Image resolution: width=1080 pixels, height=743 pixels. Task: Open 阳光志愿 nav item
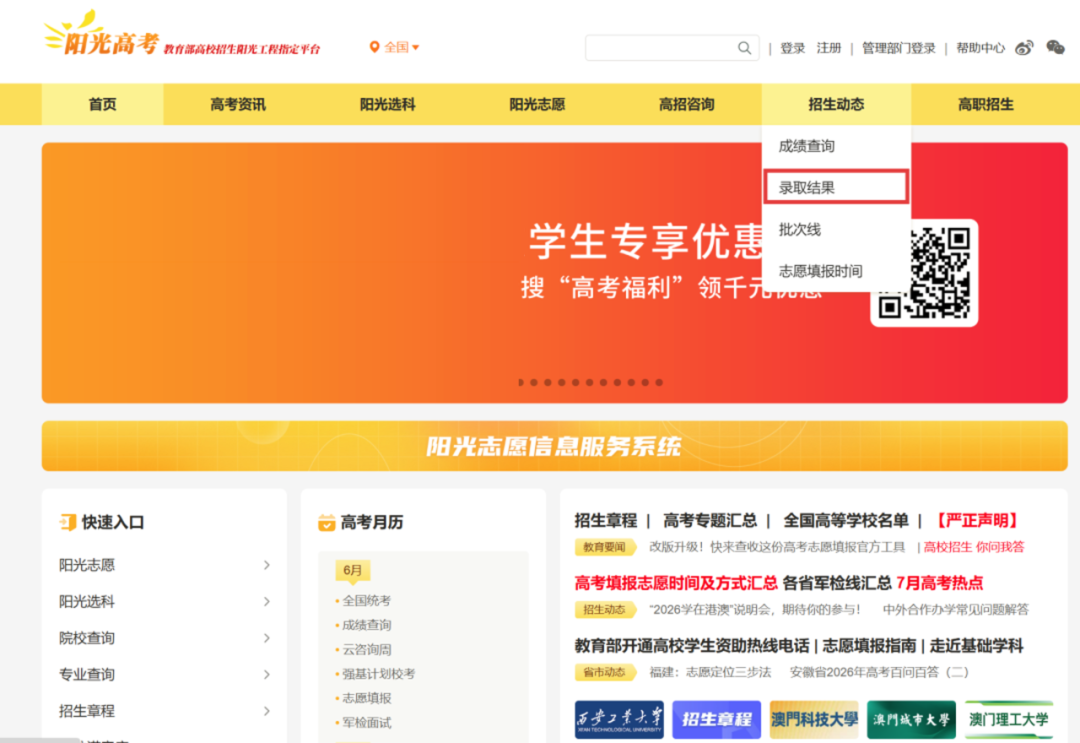(537, 104)
